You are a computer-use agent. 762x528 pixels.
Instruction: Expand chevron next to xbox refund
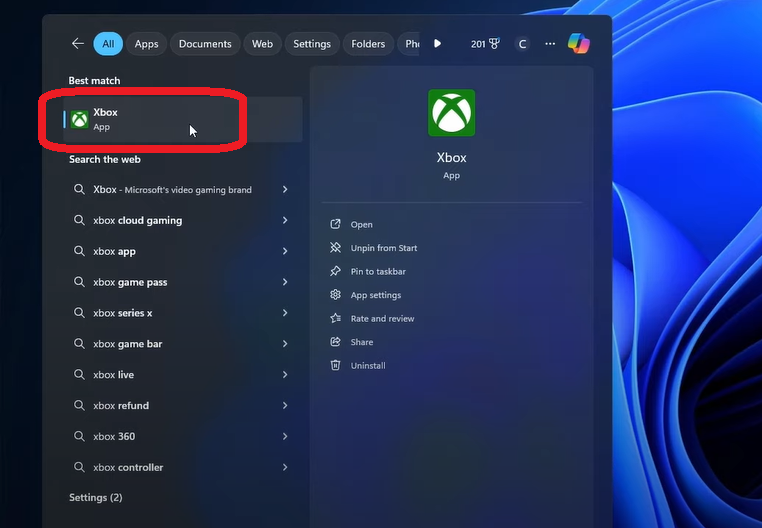coord(285,405)
